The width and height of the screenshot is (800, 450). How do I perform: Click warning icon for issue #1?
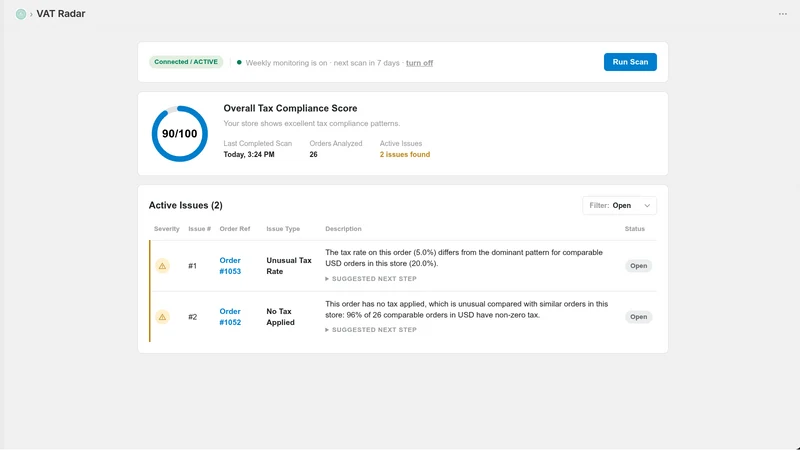point(162,266)
